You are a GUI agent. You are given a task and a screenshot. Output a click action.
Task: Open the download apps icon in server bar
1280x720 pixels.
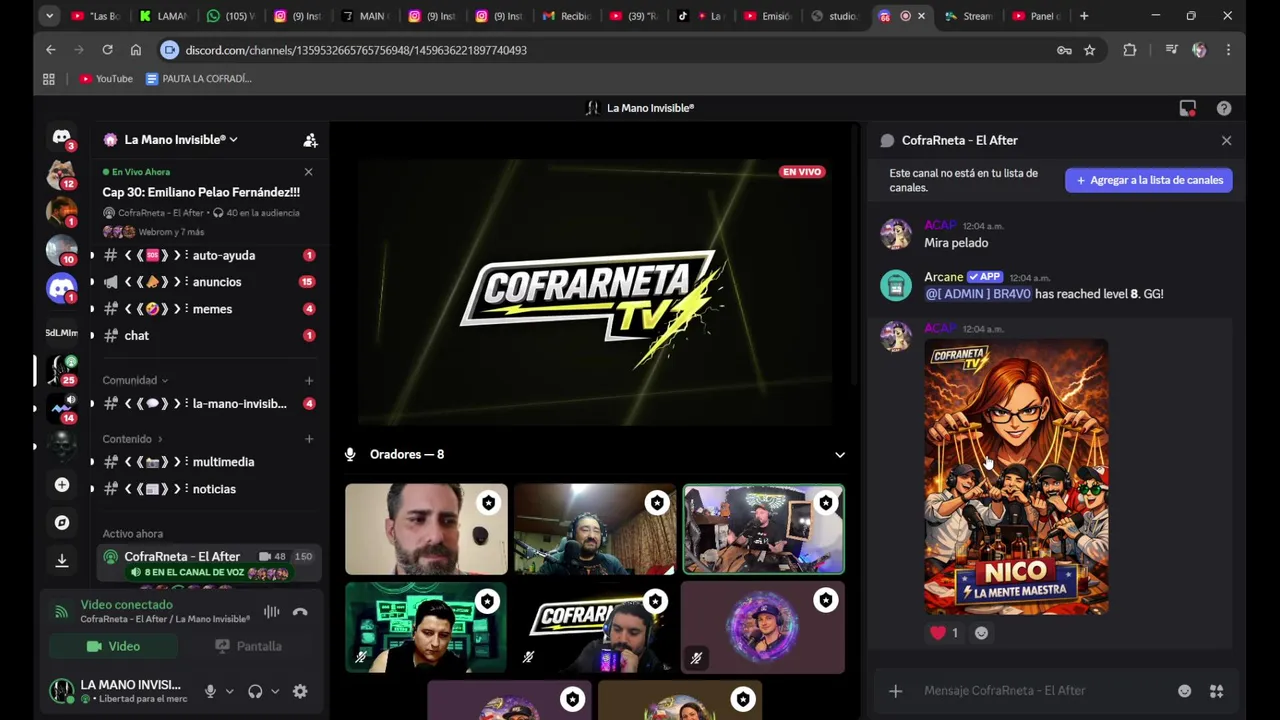62,560
